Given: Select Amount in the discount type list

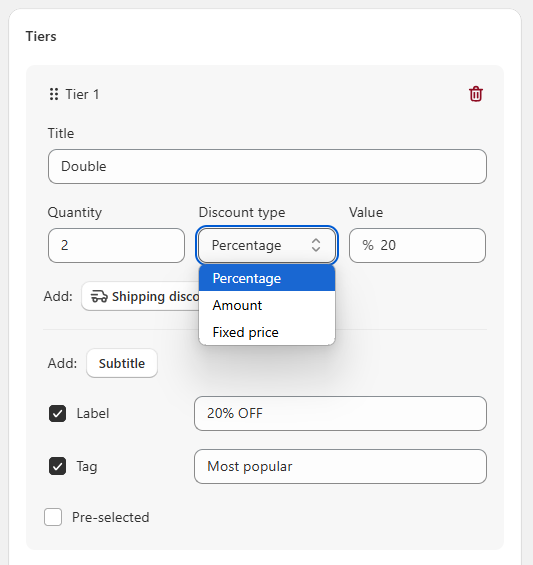Looking at the screenshot, I should pyautogui.click(x=267, y=305).
